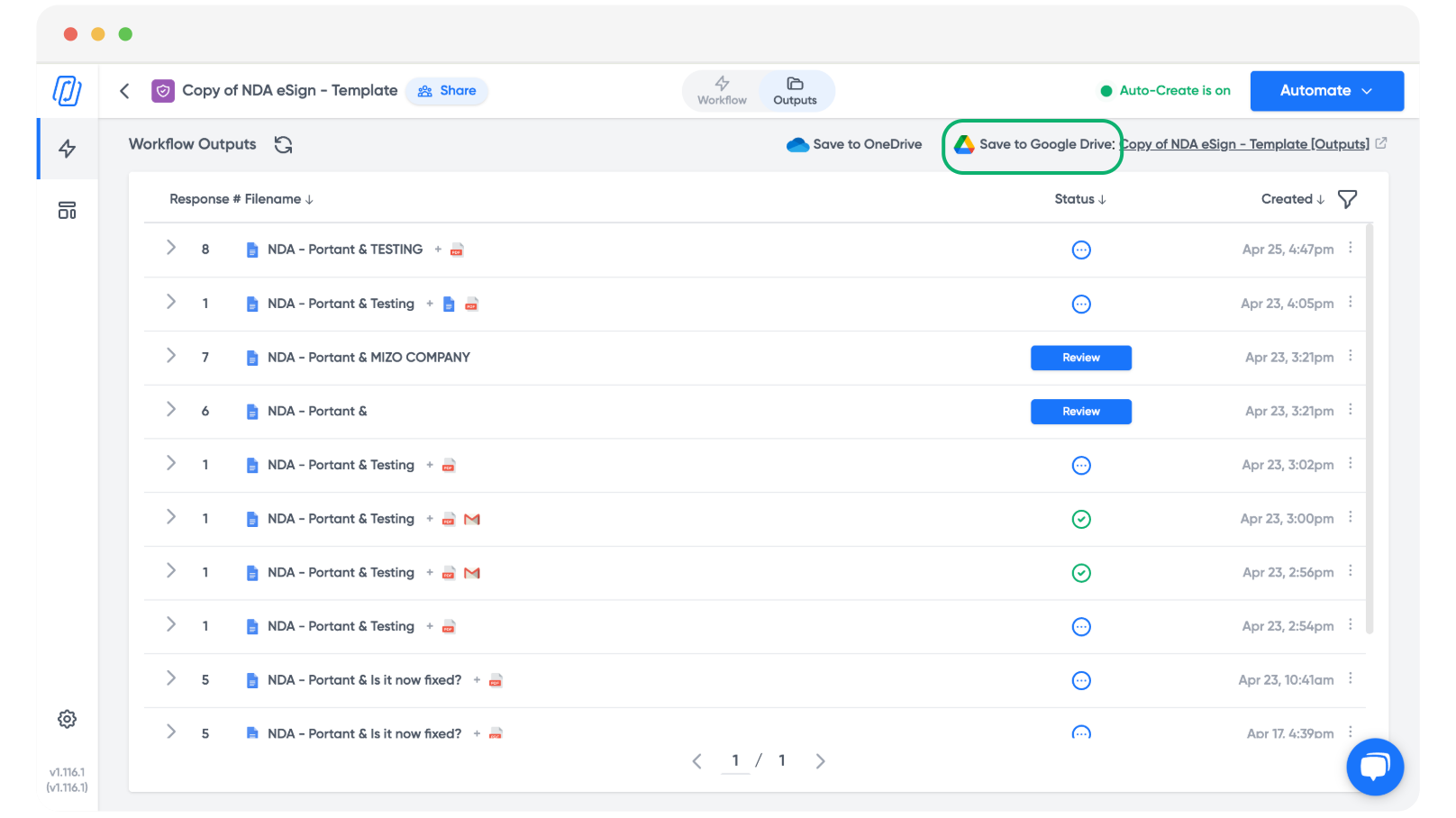The height and width of the screenshot is (818, 1456).
Task: Click the Share button
Action: (447, 91)
